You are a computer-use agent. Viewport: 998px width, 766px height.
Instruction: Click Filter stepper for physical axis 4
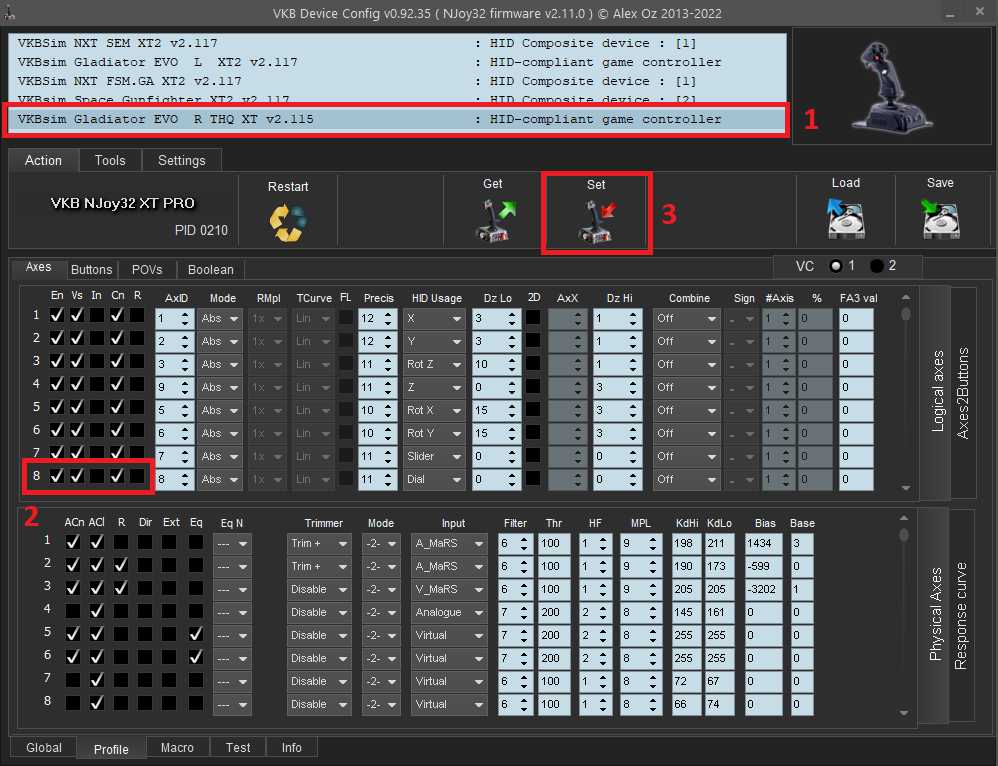524,612
